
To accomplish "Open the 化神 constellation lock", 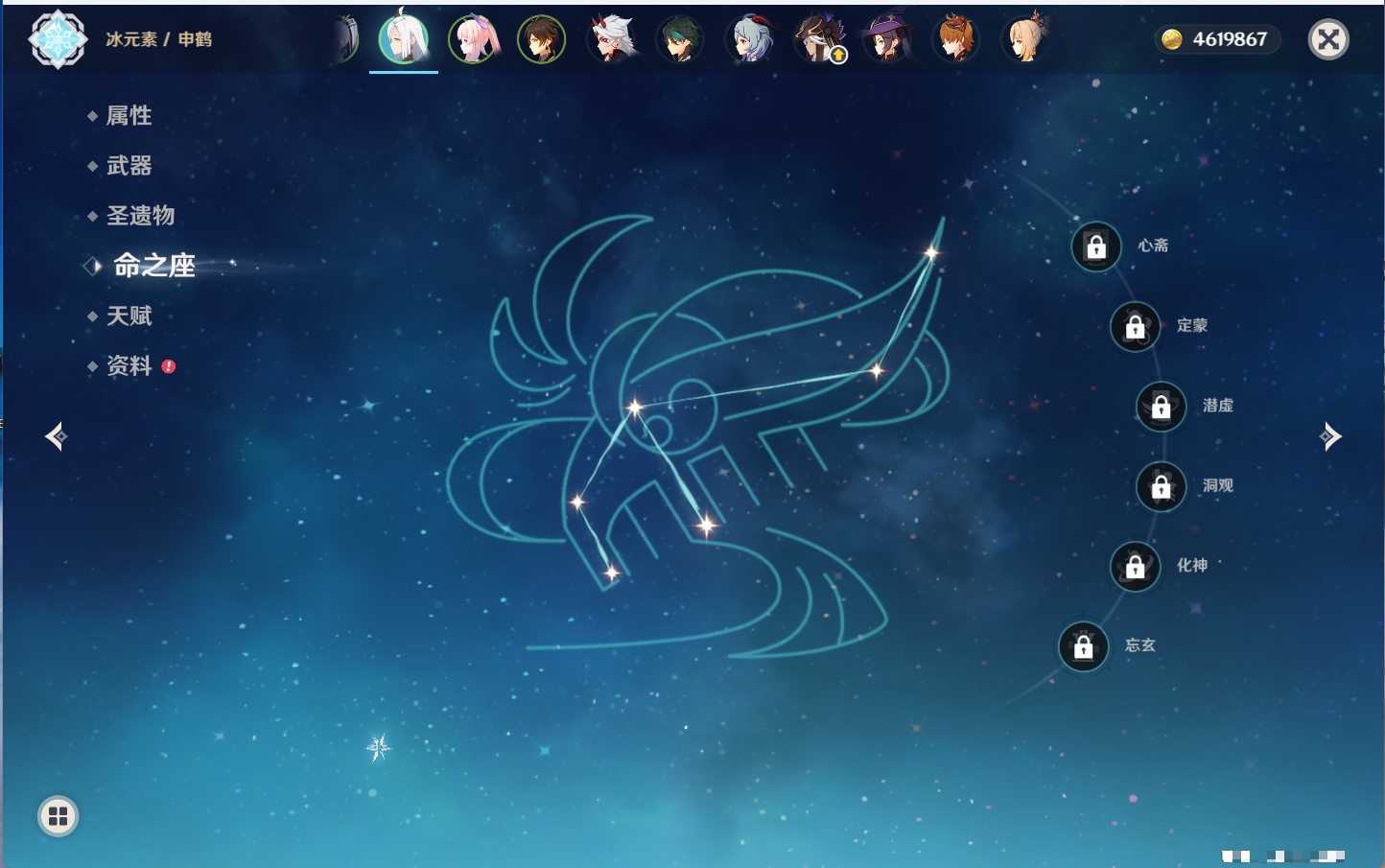I will (x=1136, y=566).
